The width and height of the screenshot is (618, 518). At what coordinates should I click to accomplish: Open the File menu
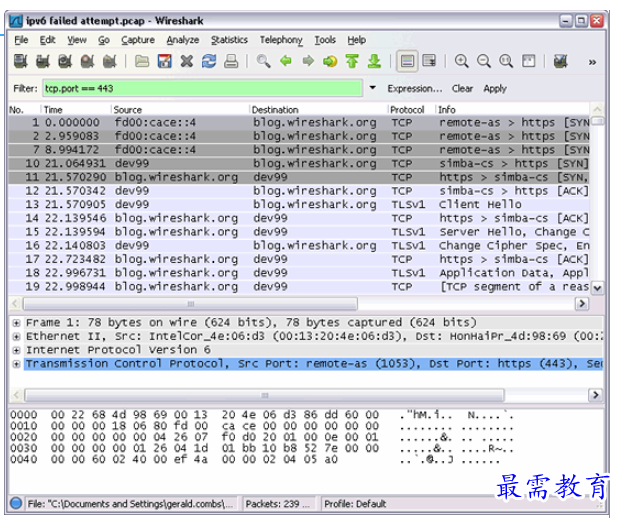coord(21,40)
